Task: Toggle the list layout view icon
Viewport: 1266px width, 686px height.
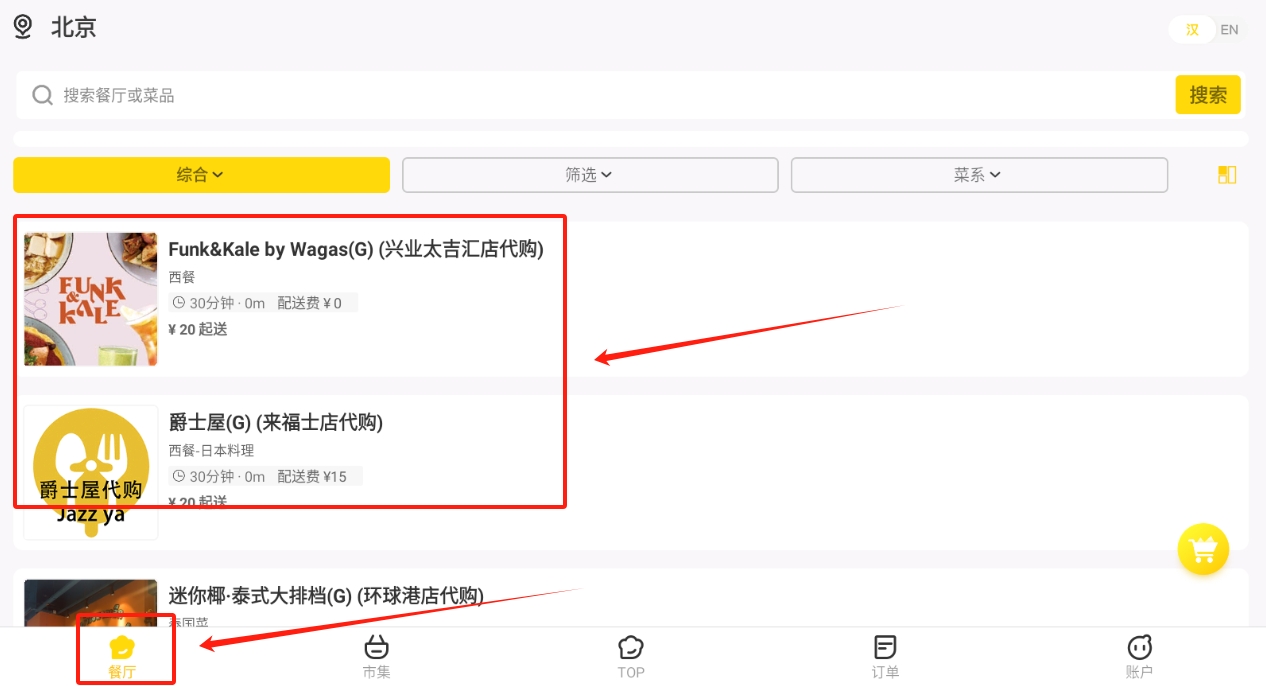Action: [1227, 175]
